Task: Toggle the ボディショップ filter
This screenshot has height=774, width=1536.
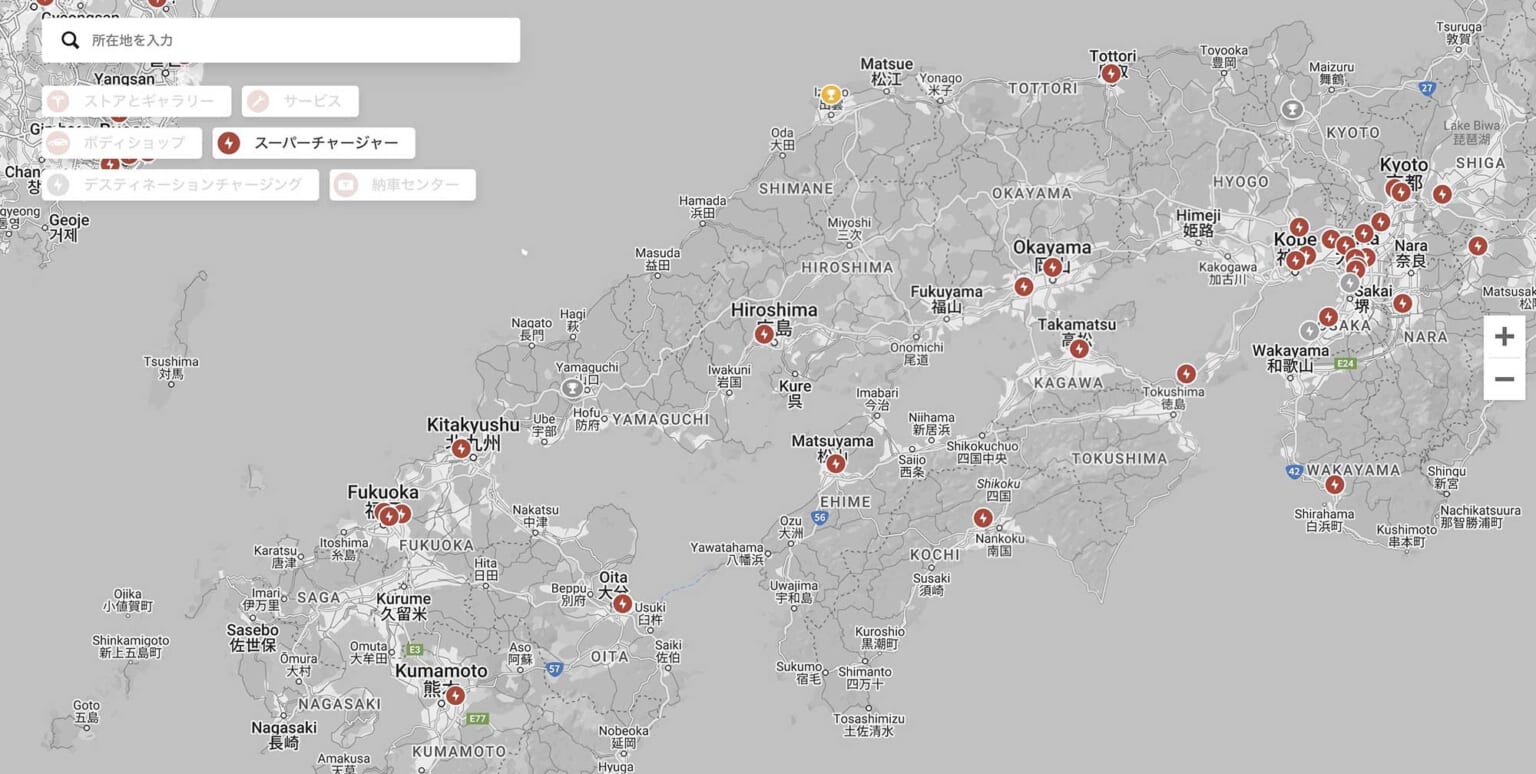Action: [122, 143]
